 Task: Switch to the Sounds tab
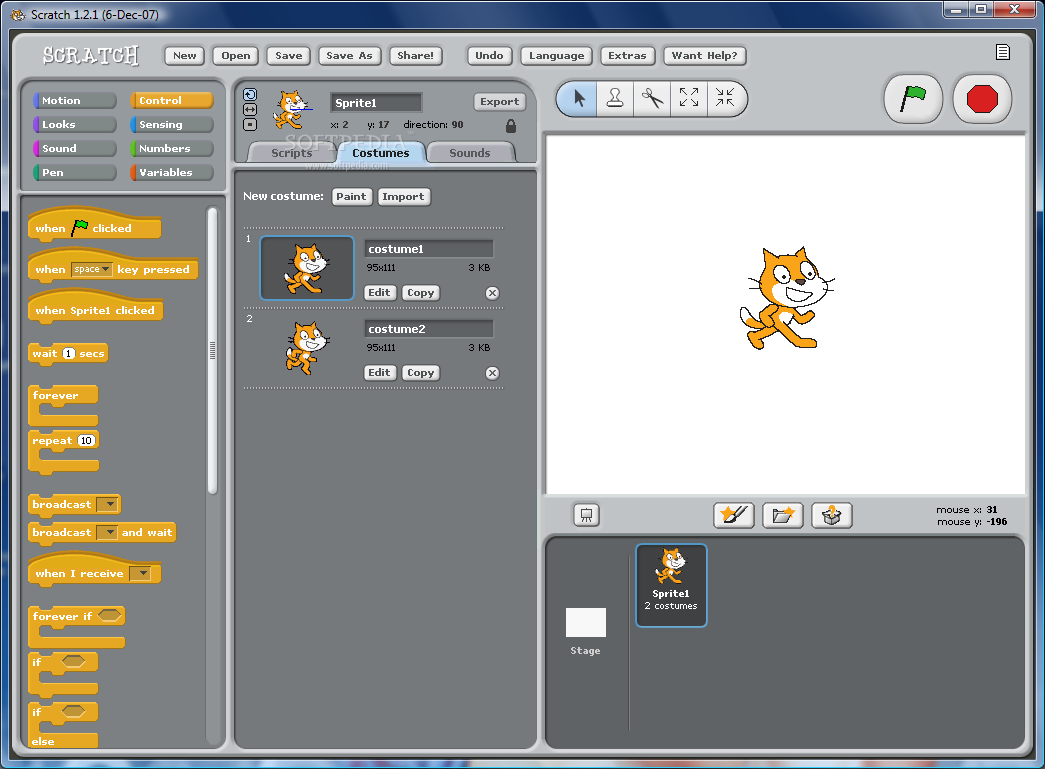point(470,153)
